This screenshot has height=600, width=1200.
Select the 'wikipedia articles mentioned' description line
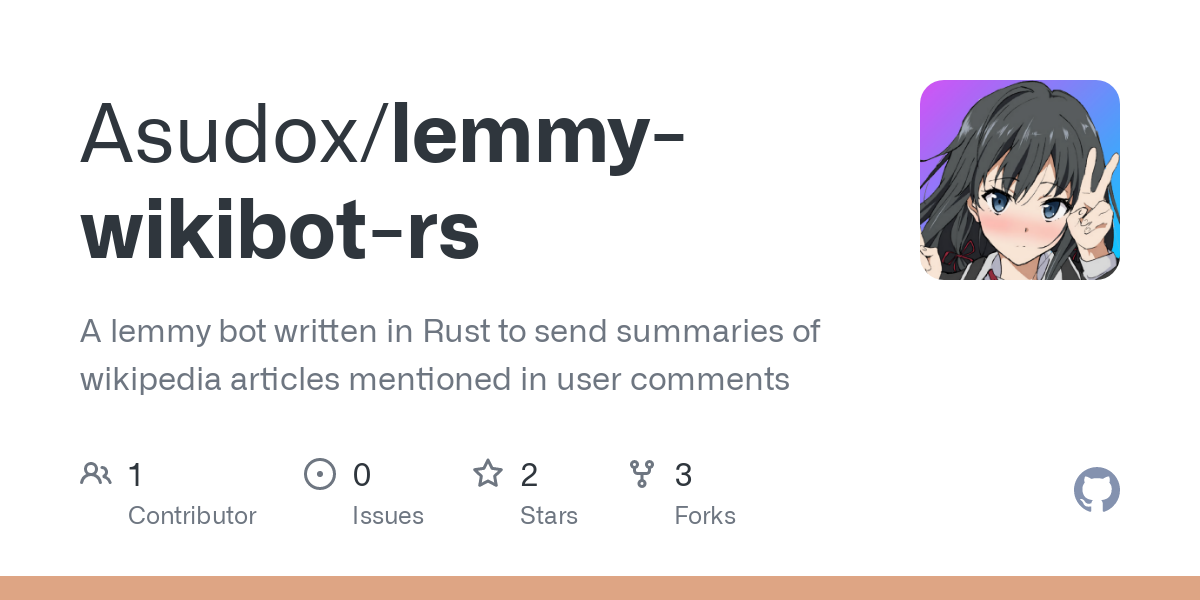click(435, 379)
